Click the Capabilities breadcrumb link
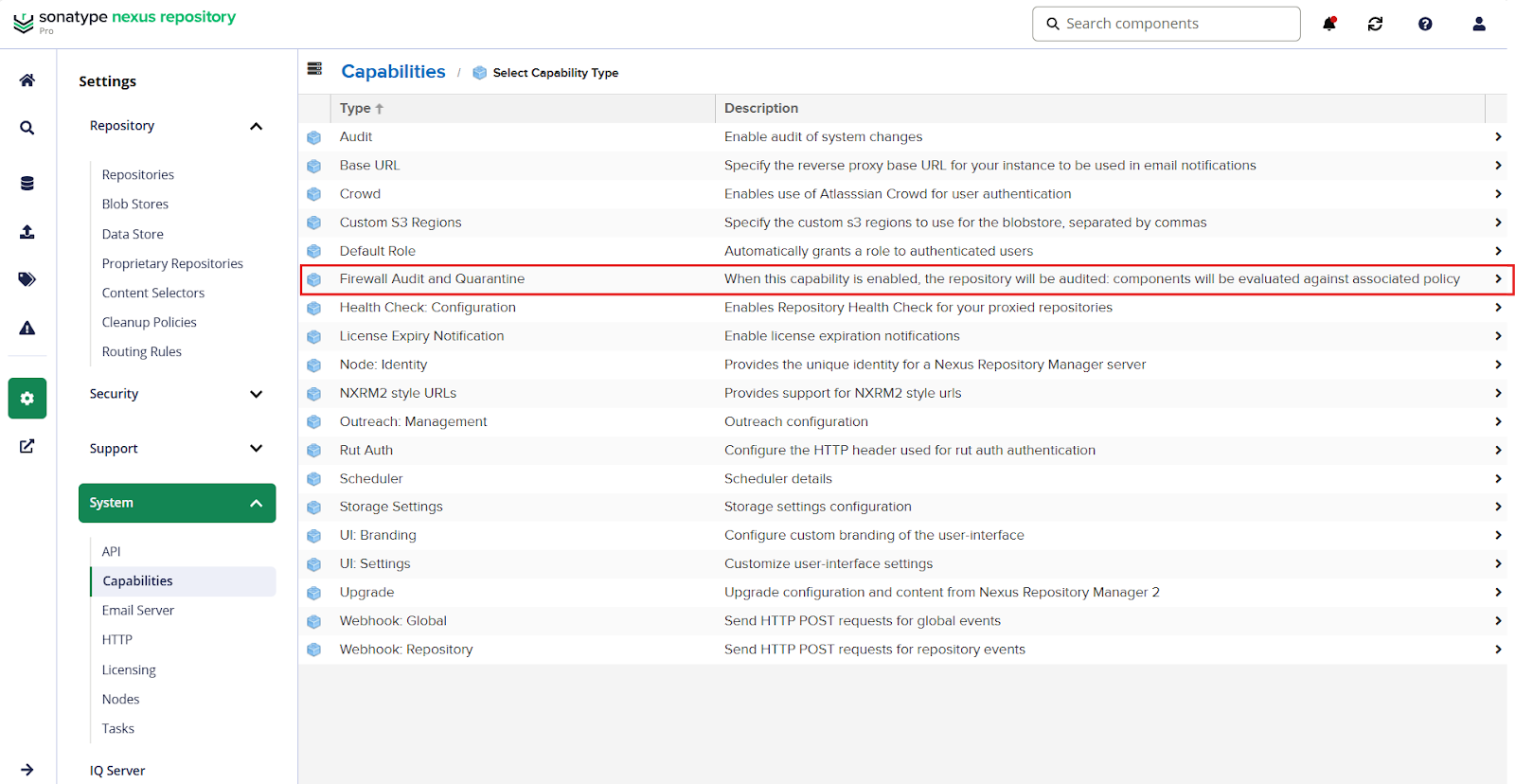Image resolution: width=1515 pixels, height=784 pixels. tap(393, 72)
